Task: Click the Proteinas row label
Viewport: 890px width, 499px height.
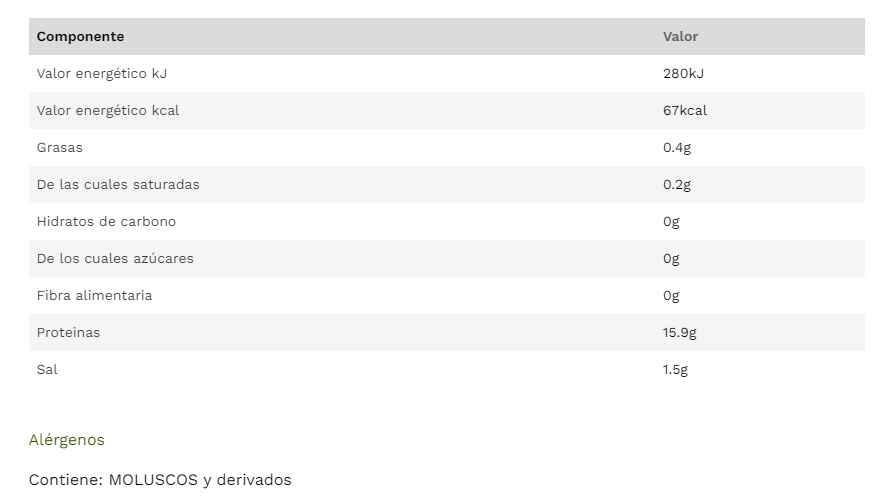Action: tap(68, 332)
